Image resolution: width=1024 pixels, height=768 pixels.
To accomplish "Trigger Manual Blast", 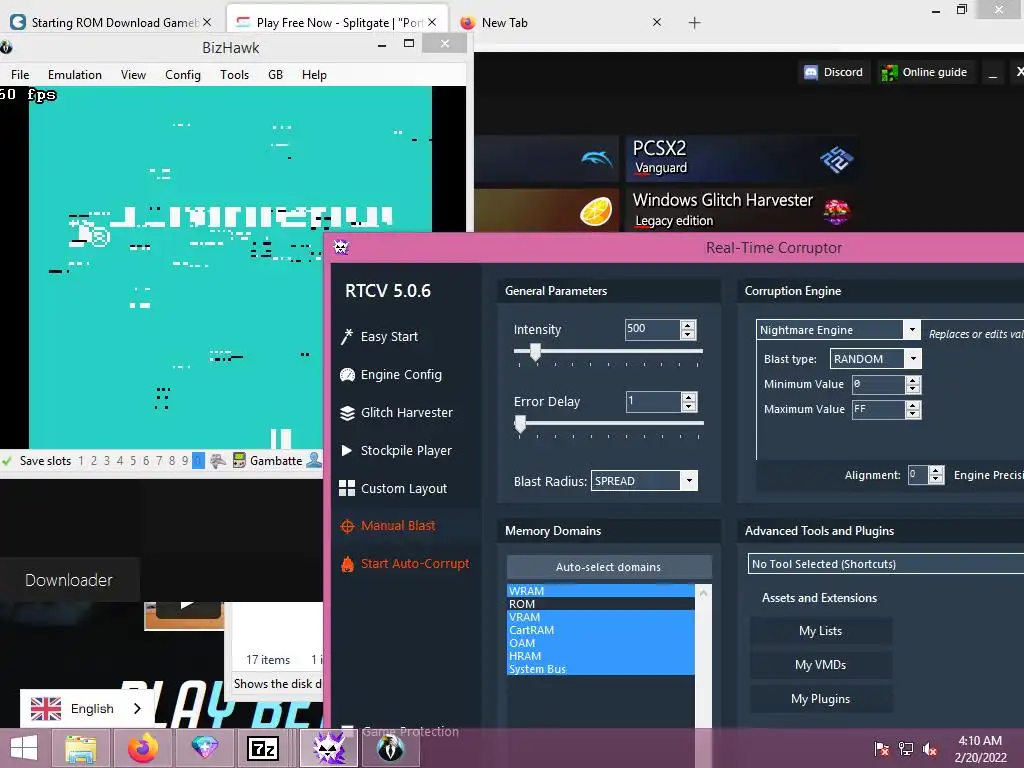I will tap(387, 526).
